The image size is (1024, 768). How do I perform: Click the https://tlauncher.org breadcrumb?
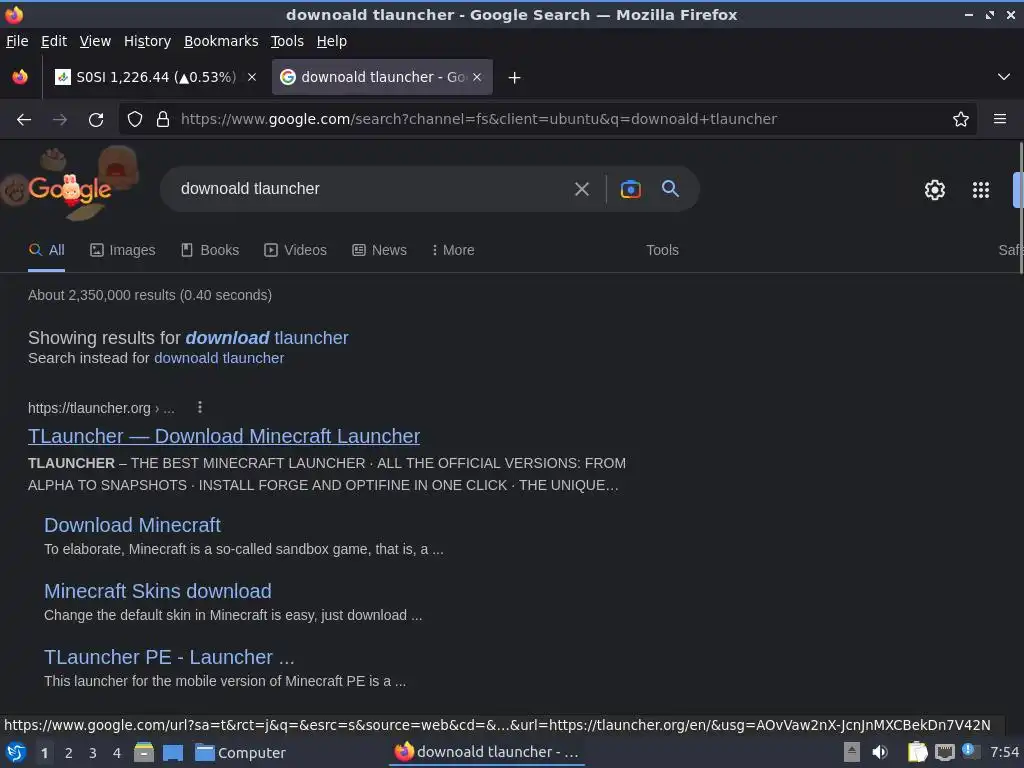tap(101, 408)
